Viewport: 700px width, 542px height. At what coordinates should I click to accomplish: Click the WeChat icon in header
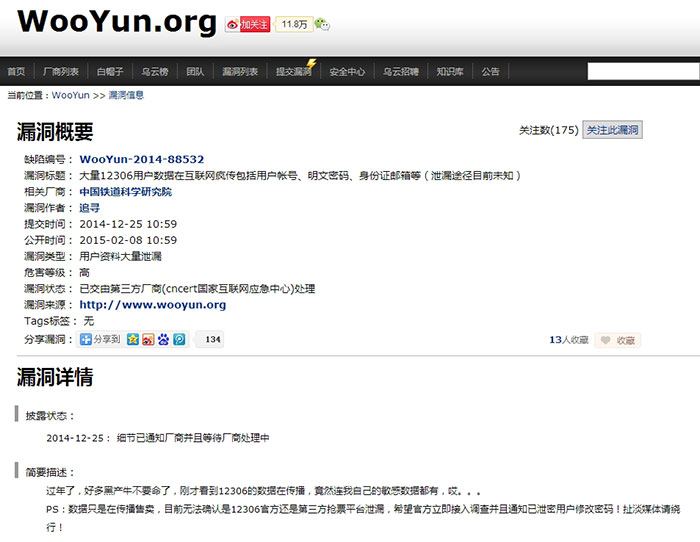pos(322,24)
